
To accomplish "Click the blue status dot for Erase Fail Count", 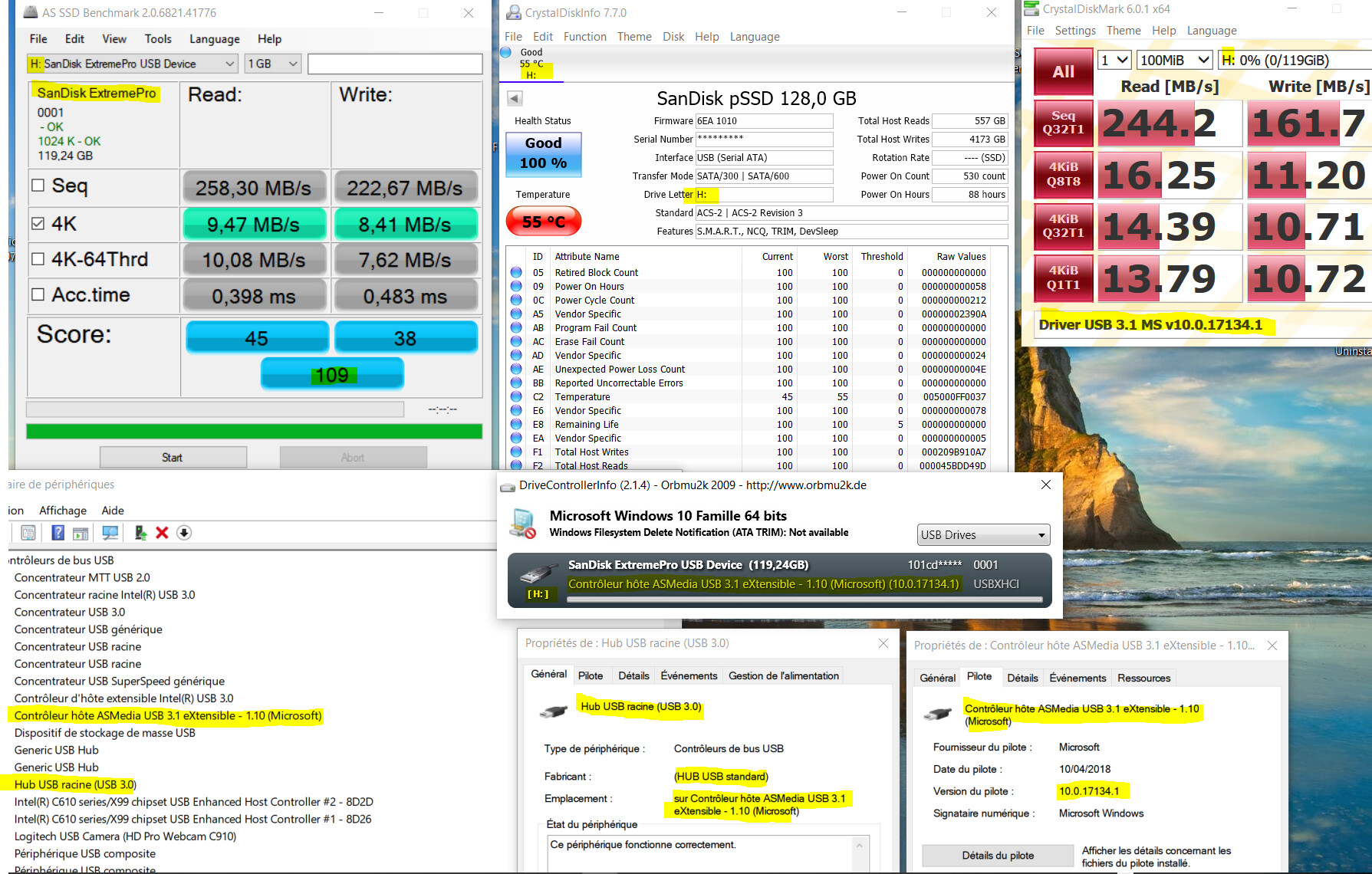I will (x=516, y=341).
